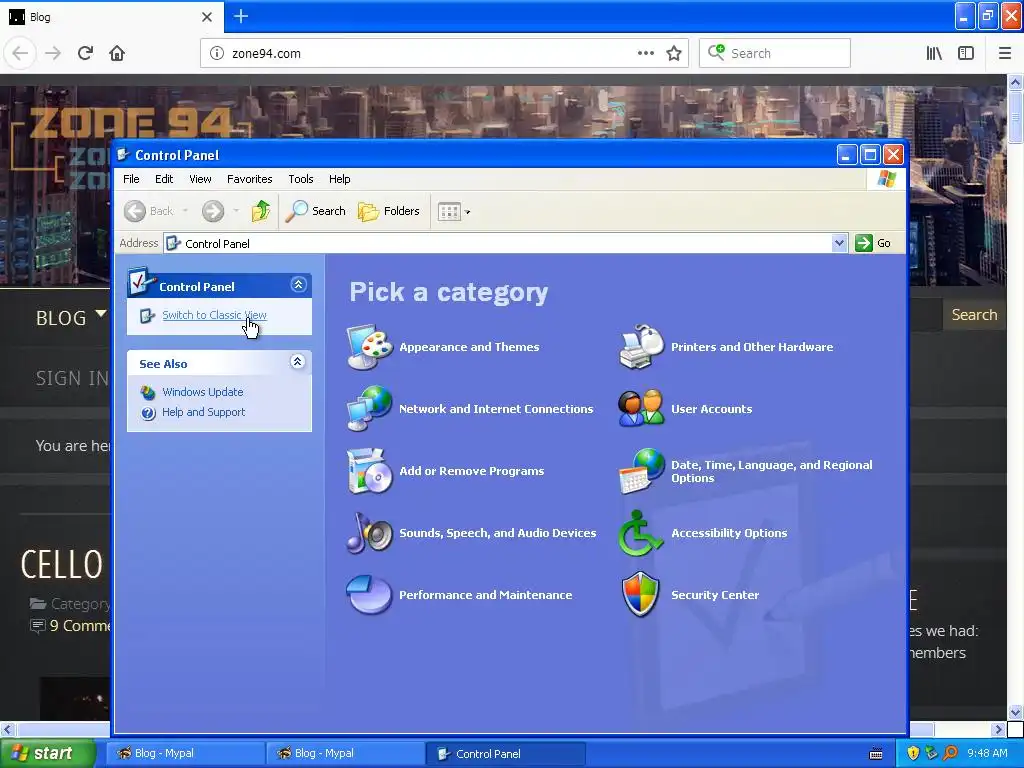Image resolution: width=1024 pixels, height=768 pixels.
Task: Click the Forward arrow in Control Panel toolbar
Action: coord(213,211)
